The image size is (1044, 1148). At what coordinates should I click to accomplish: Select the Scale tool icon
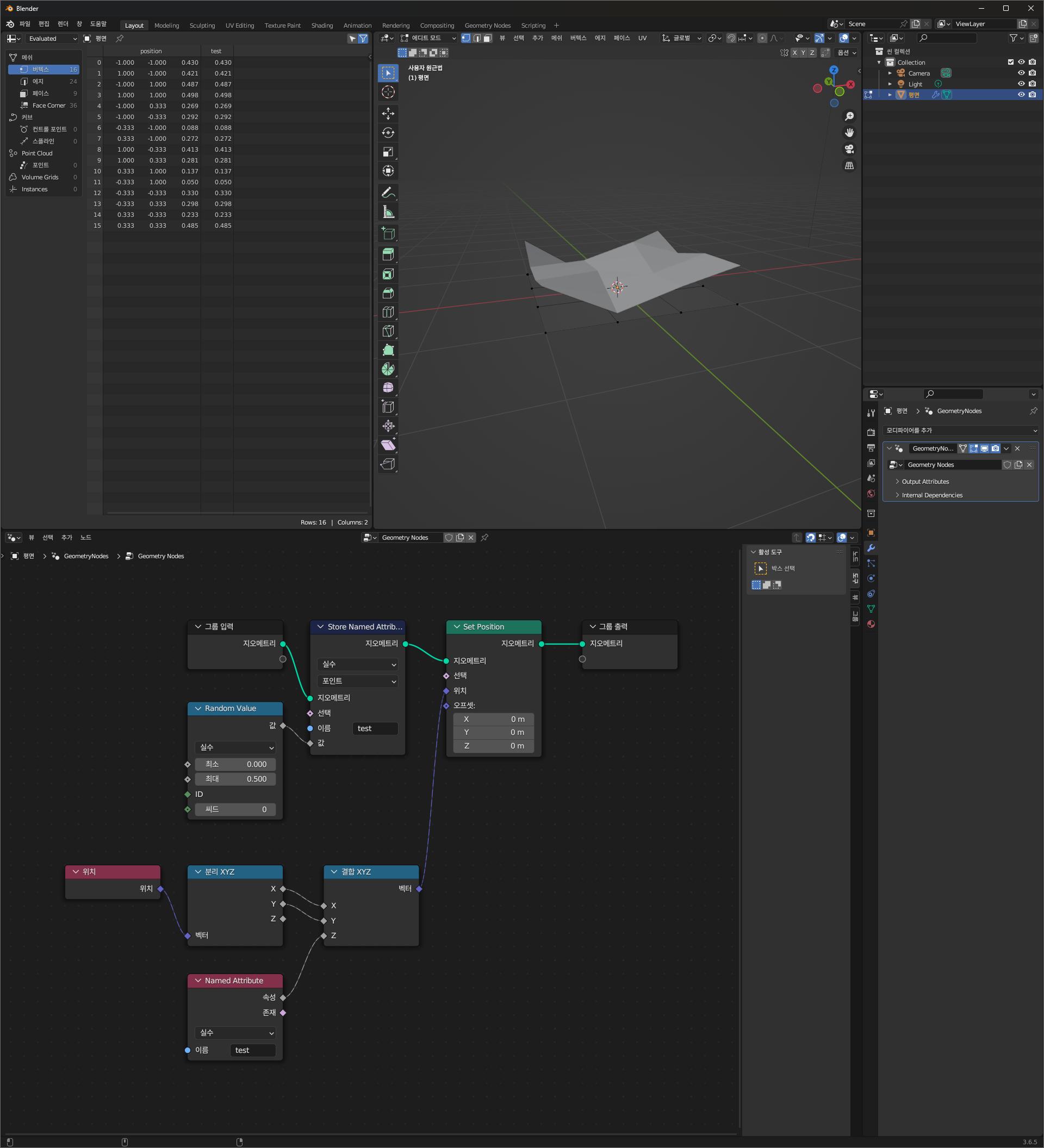click(388, 152)
